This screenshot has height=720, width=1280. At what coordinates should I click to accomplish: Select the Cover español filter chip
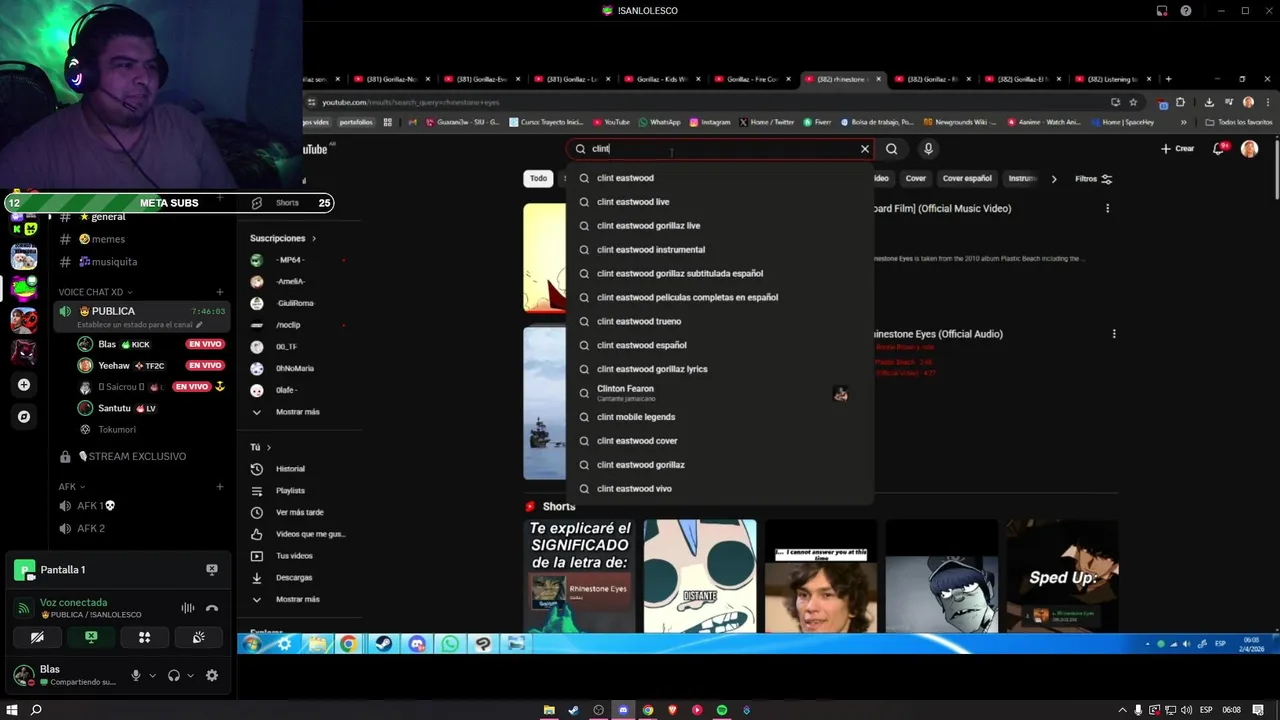click(x=967, y=179)
